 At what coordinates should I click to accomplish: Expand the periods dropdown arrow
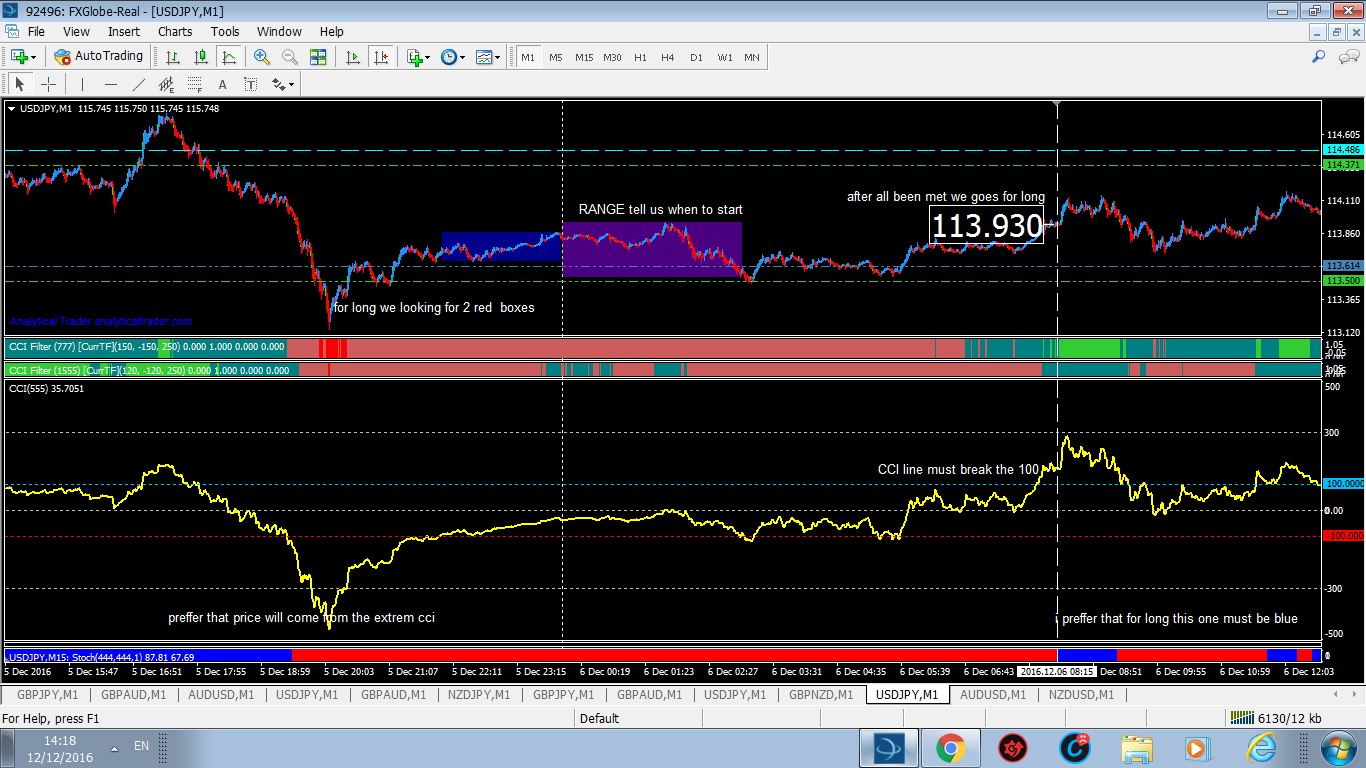point(462,58)
